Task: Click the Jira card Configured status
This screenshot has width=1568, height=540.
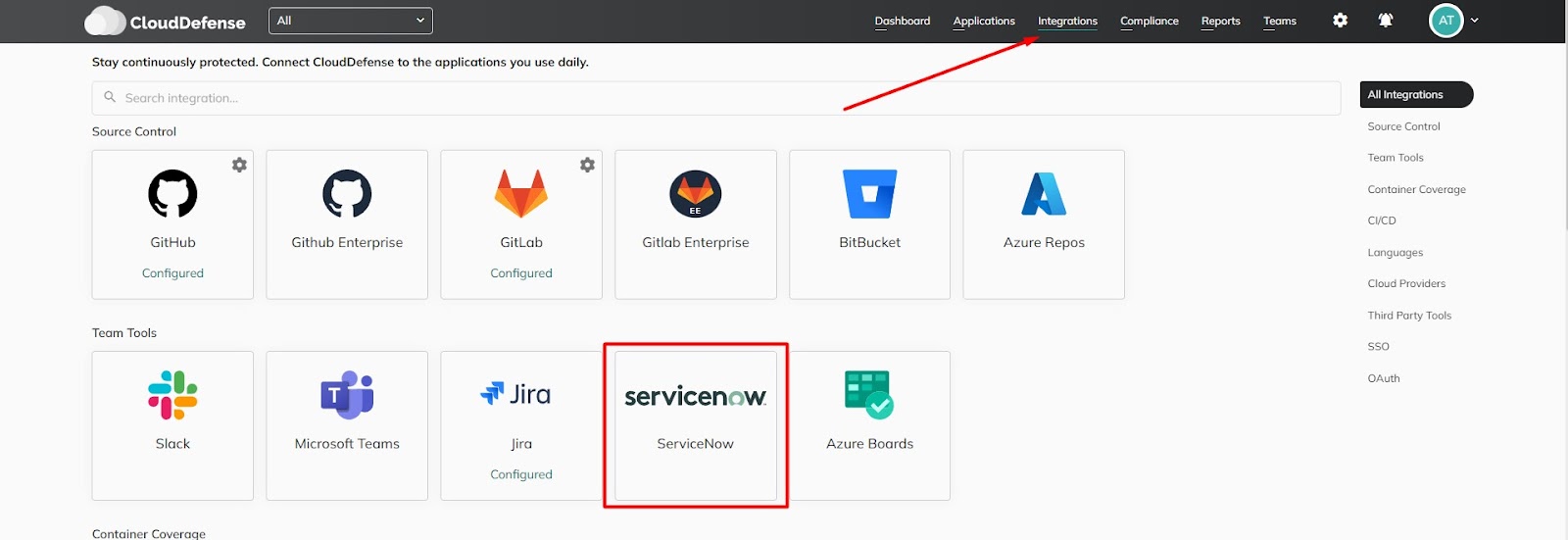Action: click(521, 474)
